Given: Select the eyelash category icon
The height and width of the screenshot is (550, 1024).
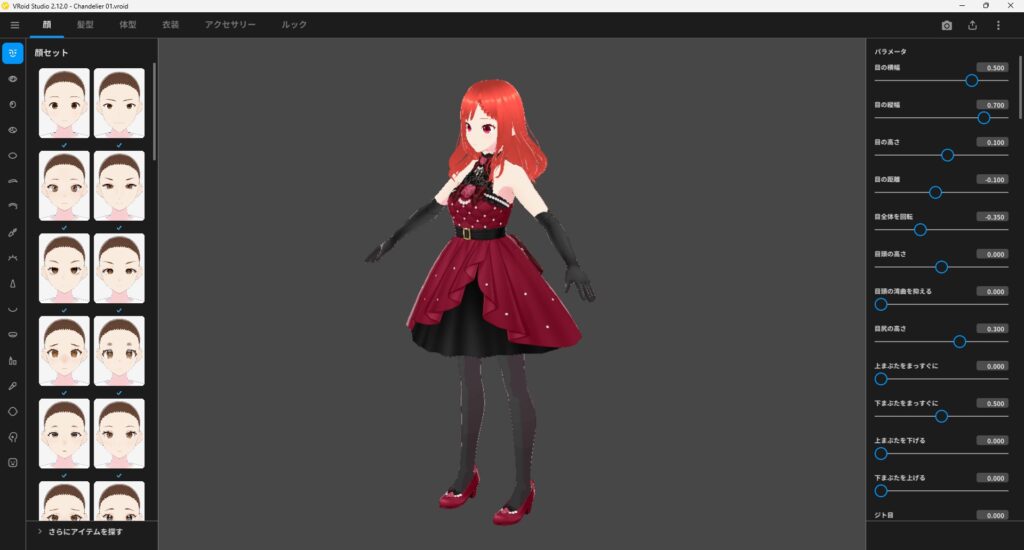Looking at the screenshot, I should tap(12, 257).
